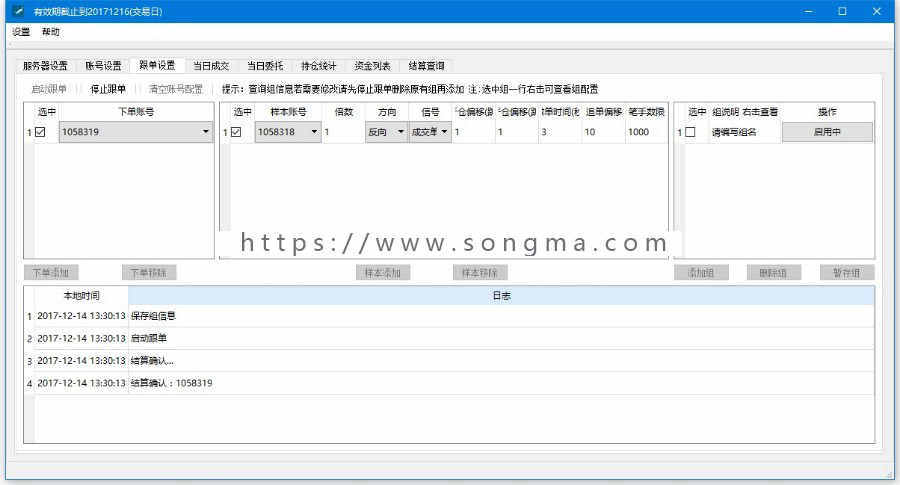
Task: Click 停止跟单 to stop following orders
Action: [108, 89]
